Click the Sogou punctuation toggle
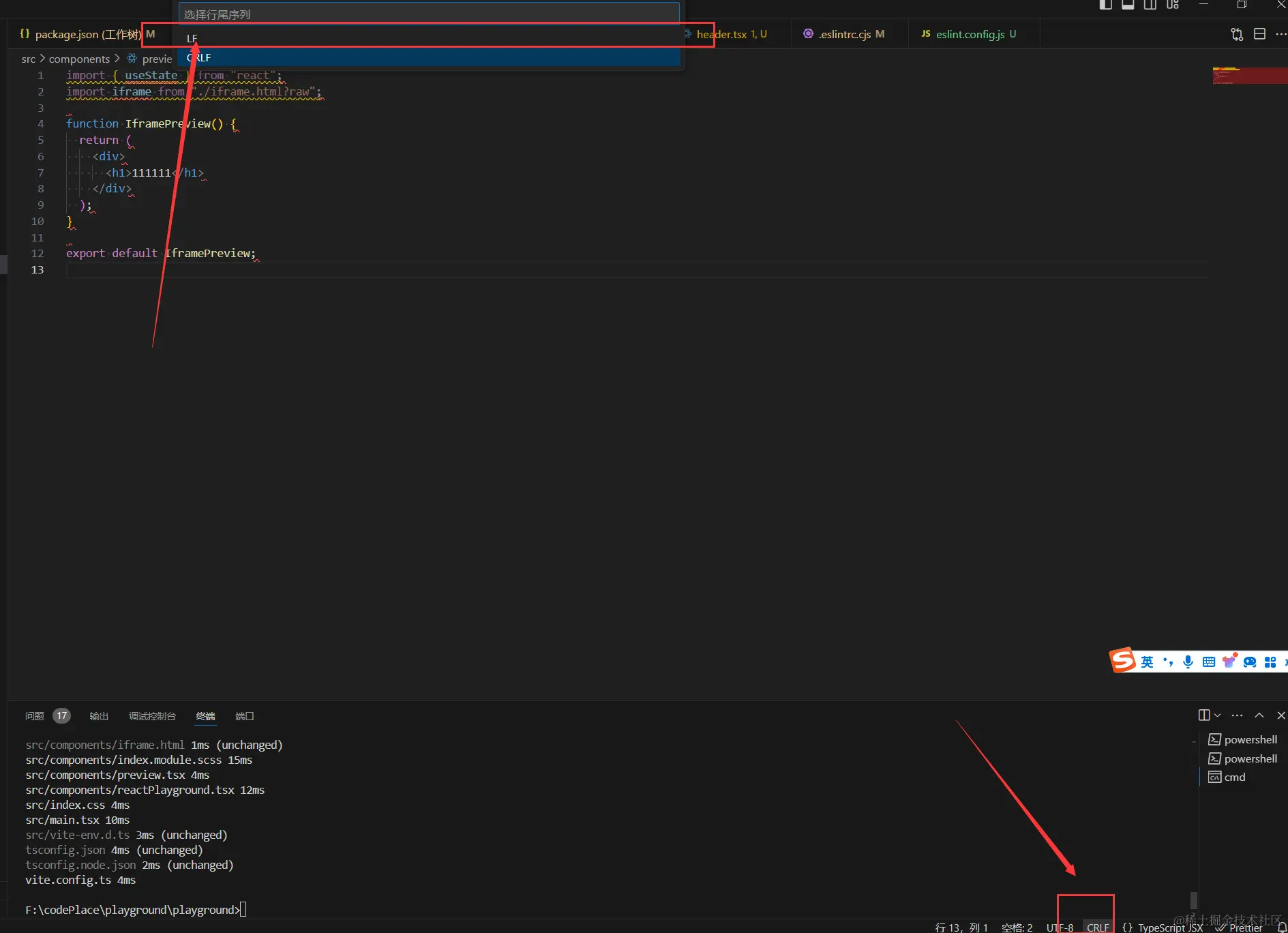Image resolution: width=1288 pixels, height=933 pixels. (x=1168, y=662)
